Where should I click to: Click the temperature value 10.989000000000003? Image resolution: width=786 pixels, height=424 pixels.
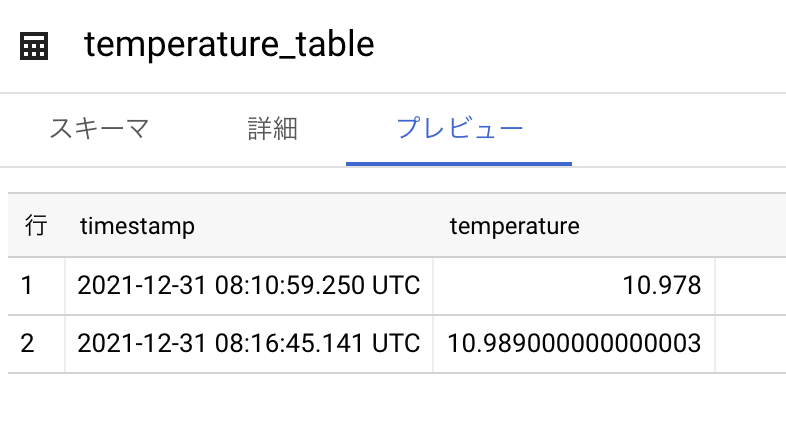tap(574, 343)
